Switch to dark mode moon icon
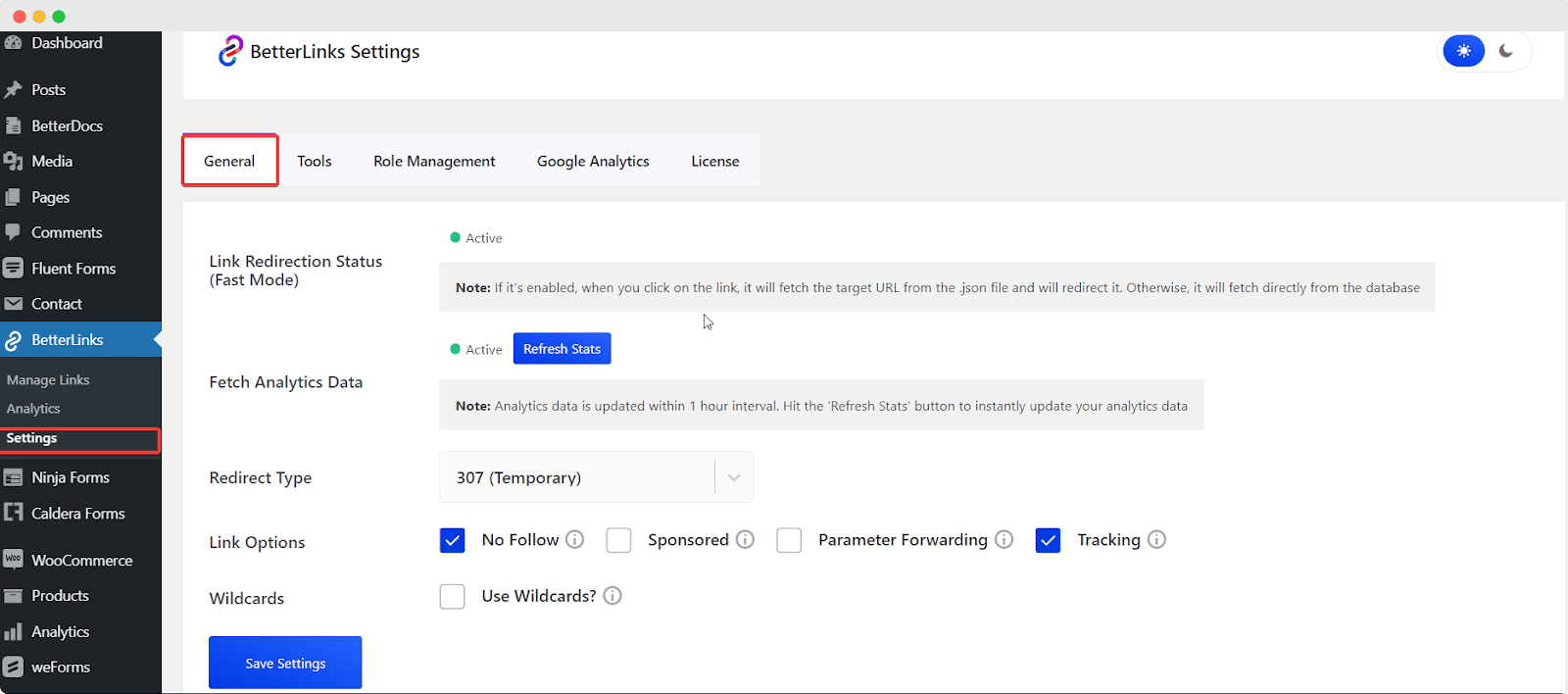This screenshot has width=1568, height=694. point(1506,51)
